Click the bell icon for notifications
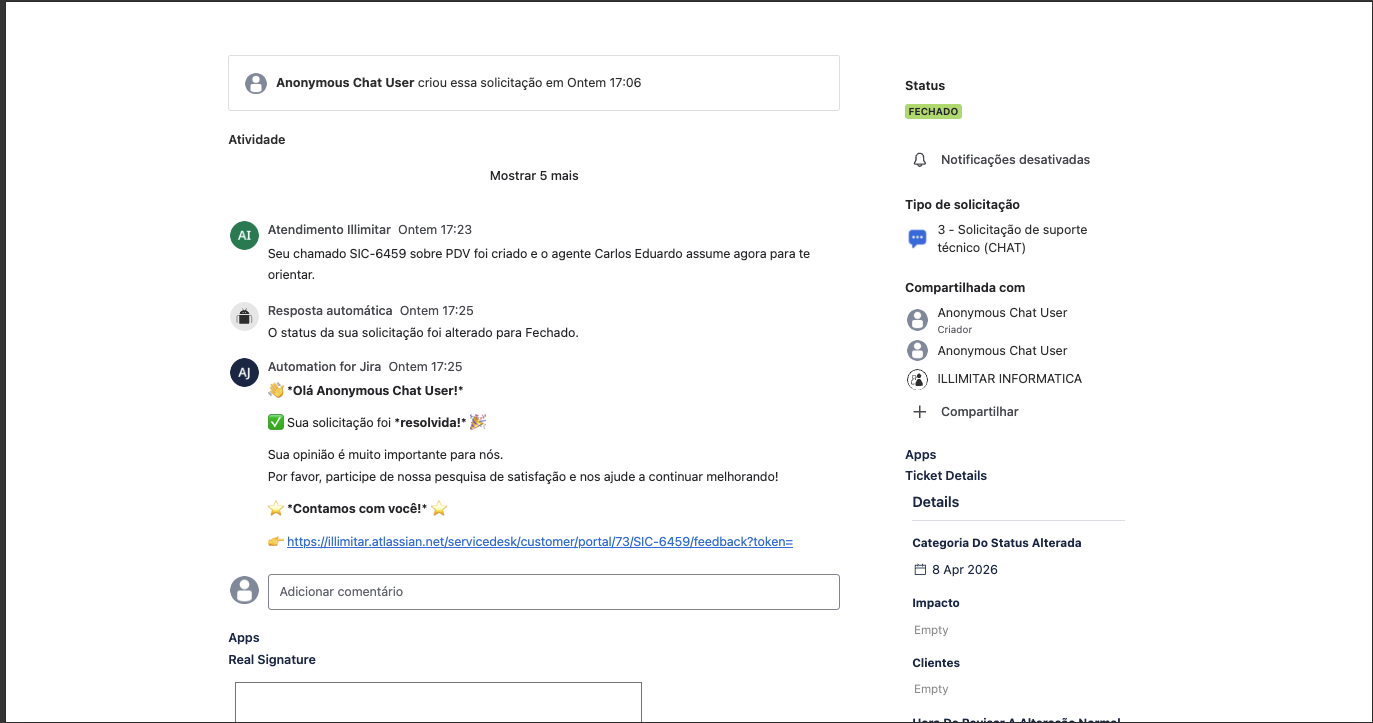The image size is (1373, 723). [x=920, y=160]
